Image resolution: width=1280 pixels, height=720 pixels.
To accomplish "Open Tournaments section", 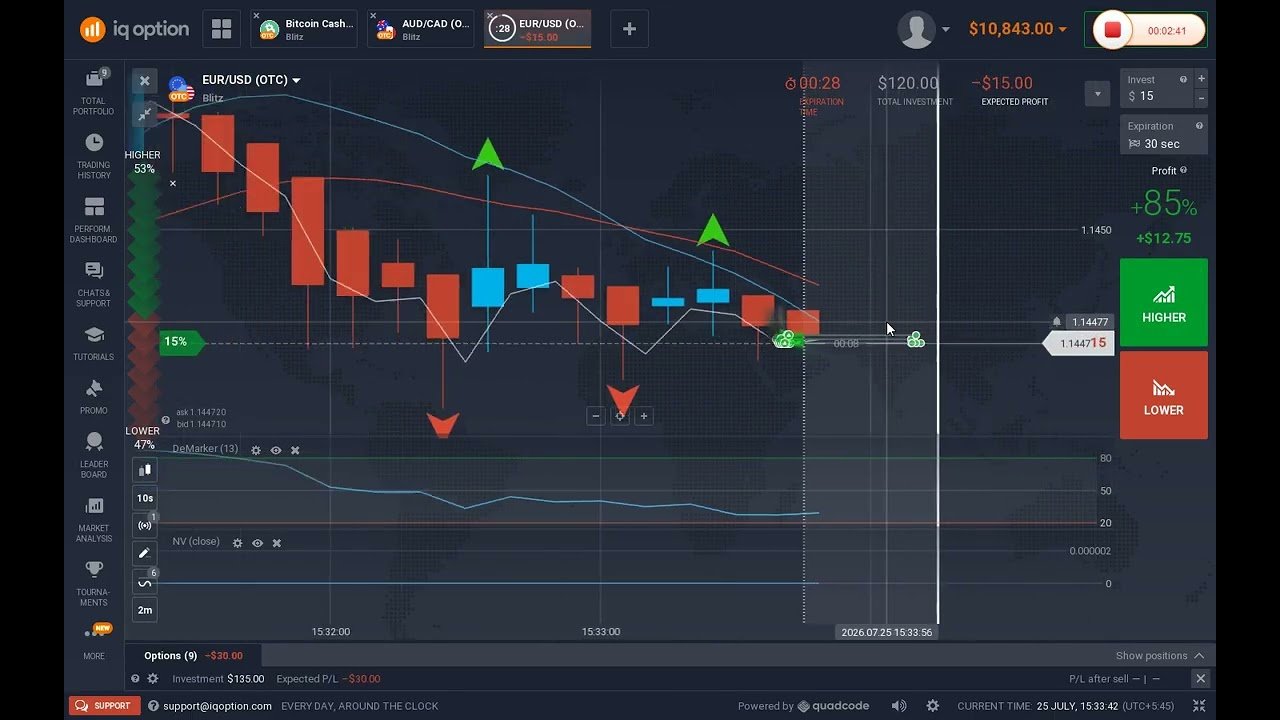I will pyautogui.click(x=94, y=583).
